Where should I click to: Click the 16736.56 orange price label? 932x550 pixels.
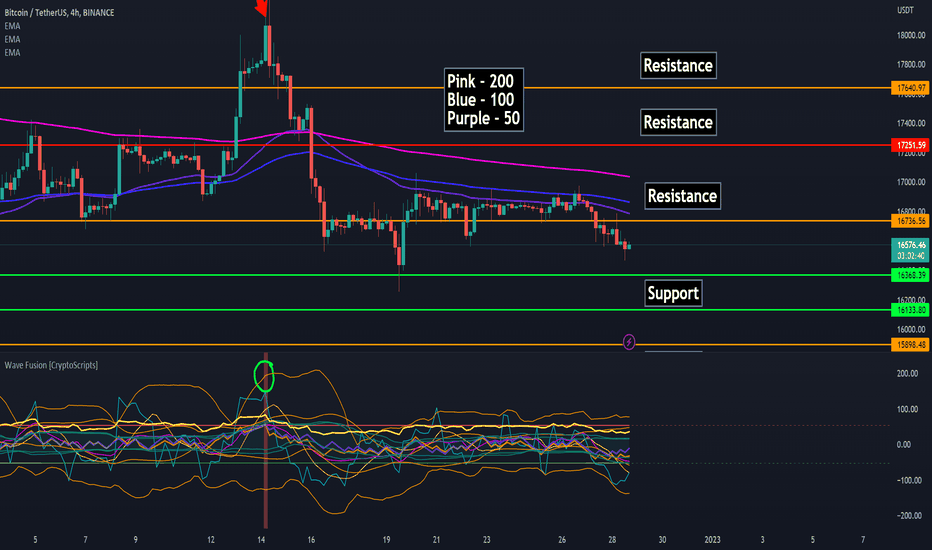click(910, 221)
